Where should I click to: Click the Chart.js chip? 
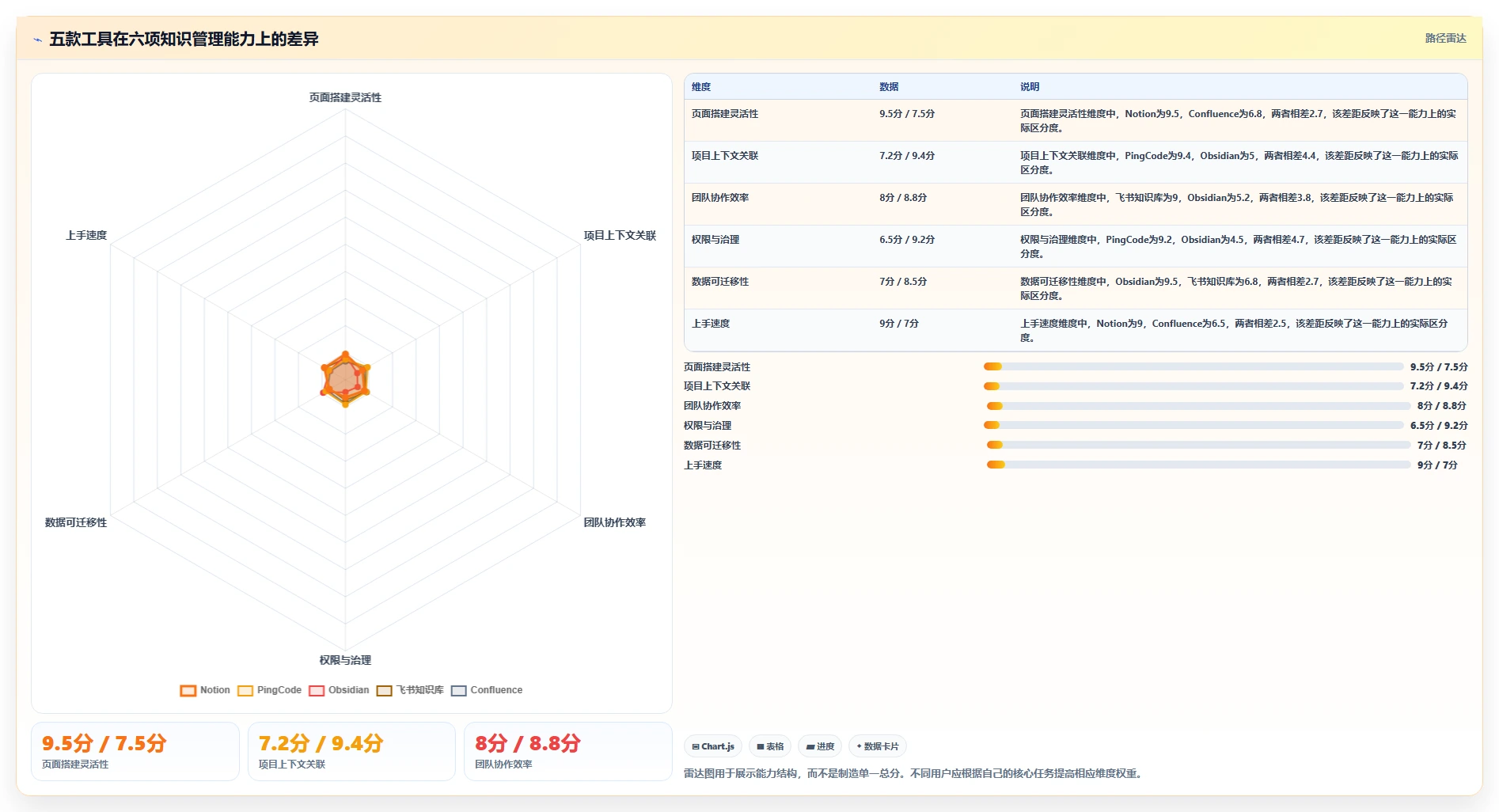click(713, 746)
